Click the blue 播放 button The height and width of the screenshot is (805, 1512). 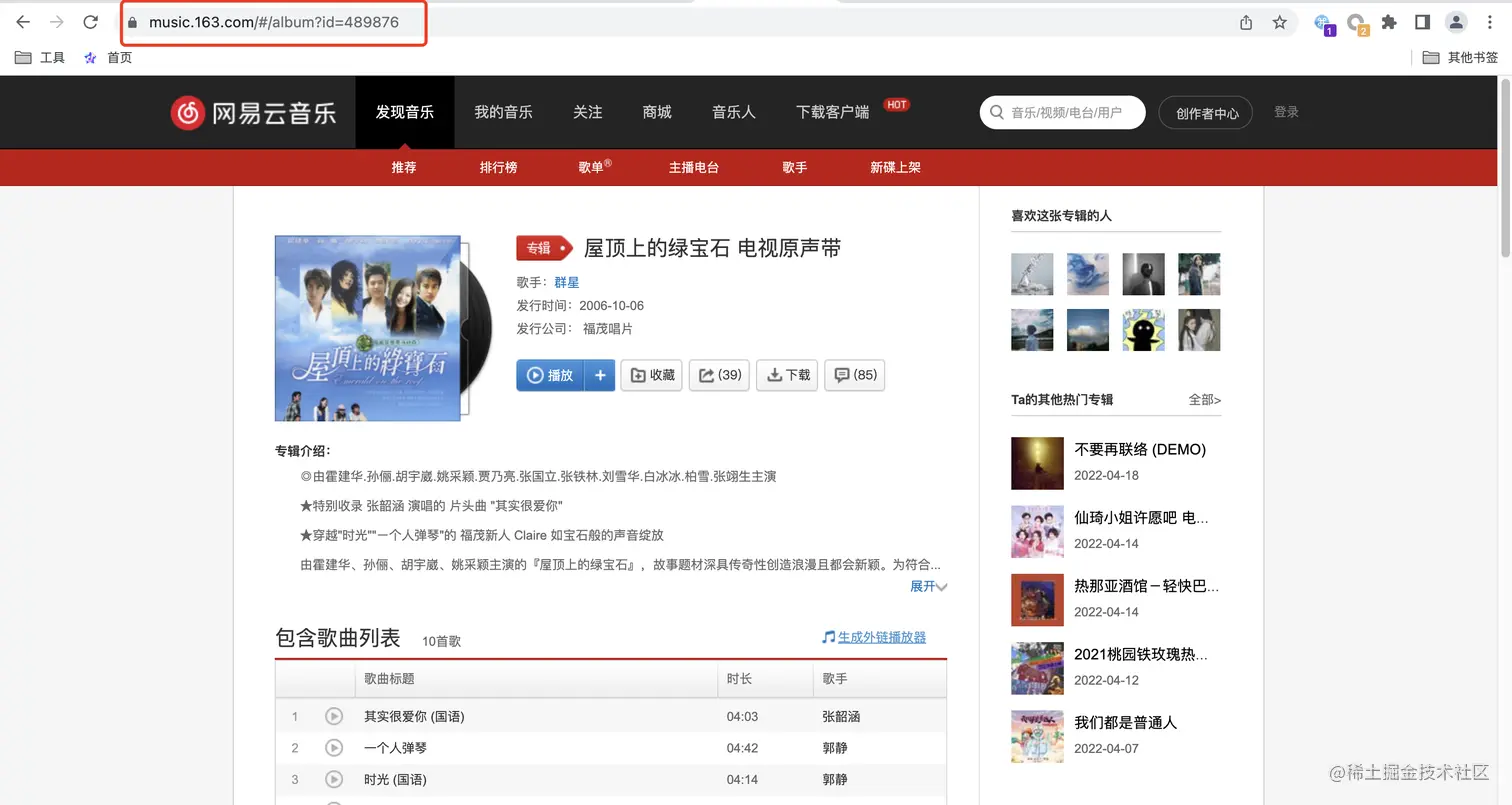pos(551,375)
